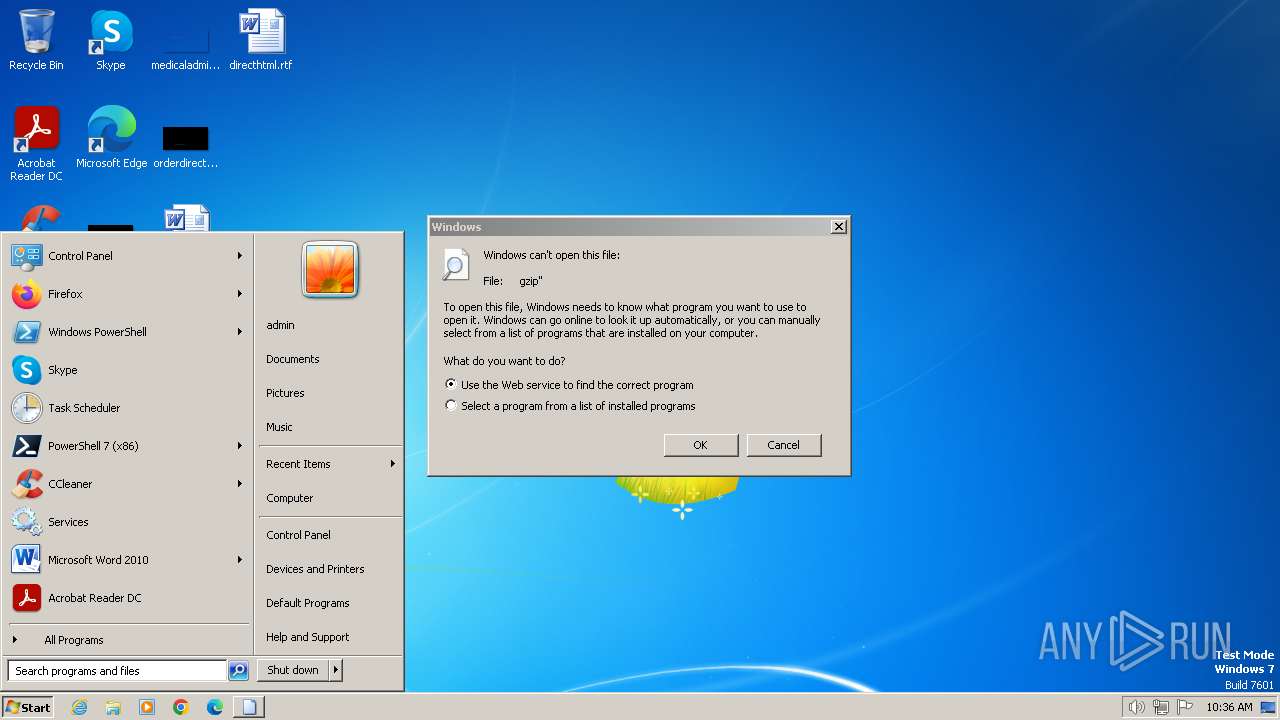Expand the Recent Items submenu arrow
This screenshot has height=720, width=1280.
pyautogui.click(x=393, y=464)
